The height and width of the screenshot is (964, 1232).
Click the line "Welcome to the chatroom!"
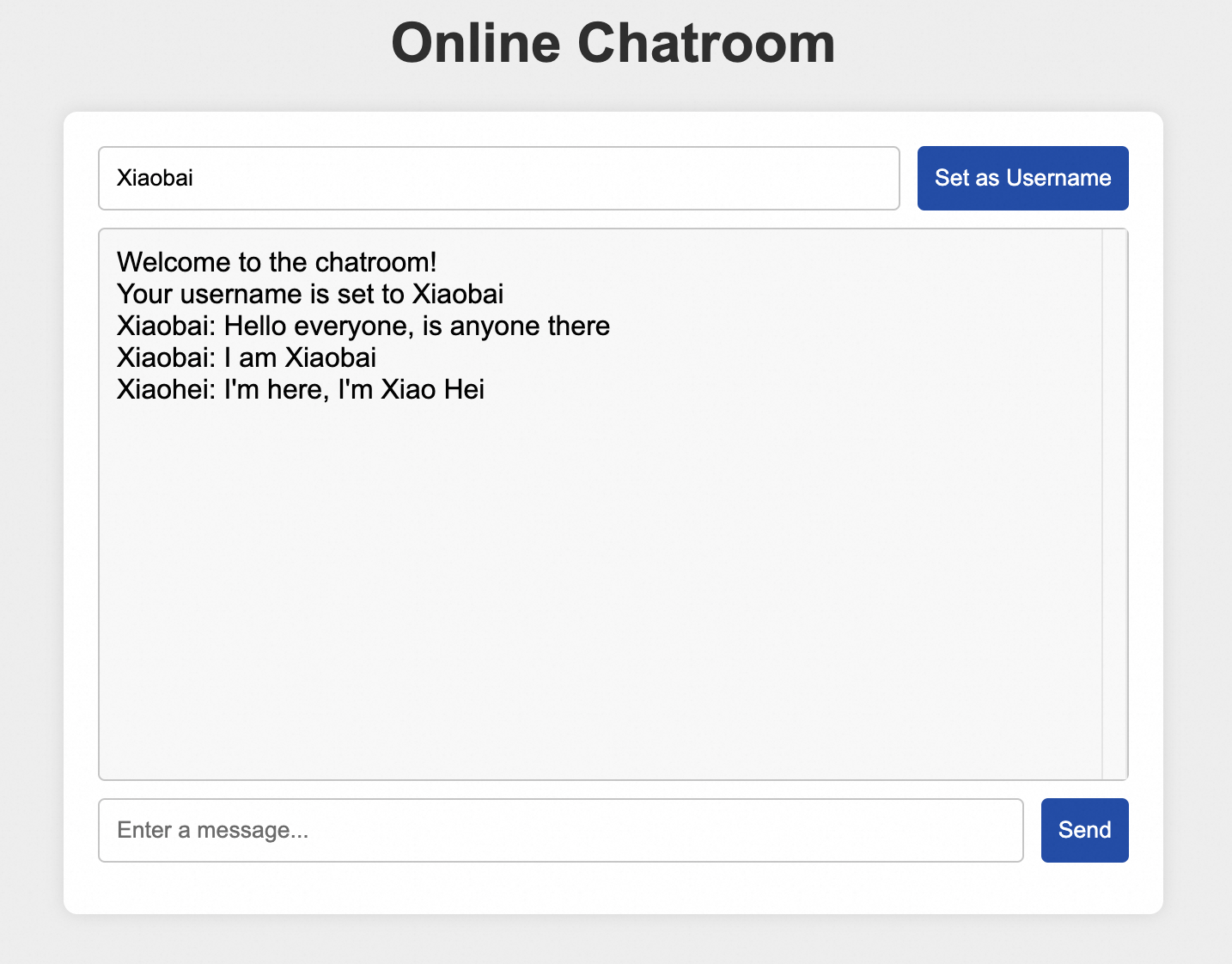[277, 262]
